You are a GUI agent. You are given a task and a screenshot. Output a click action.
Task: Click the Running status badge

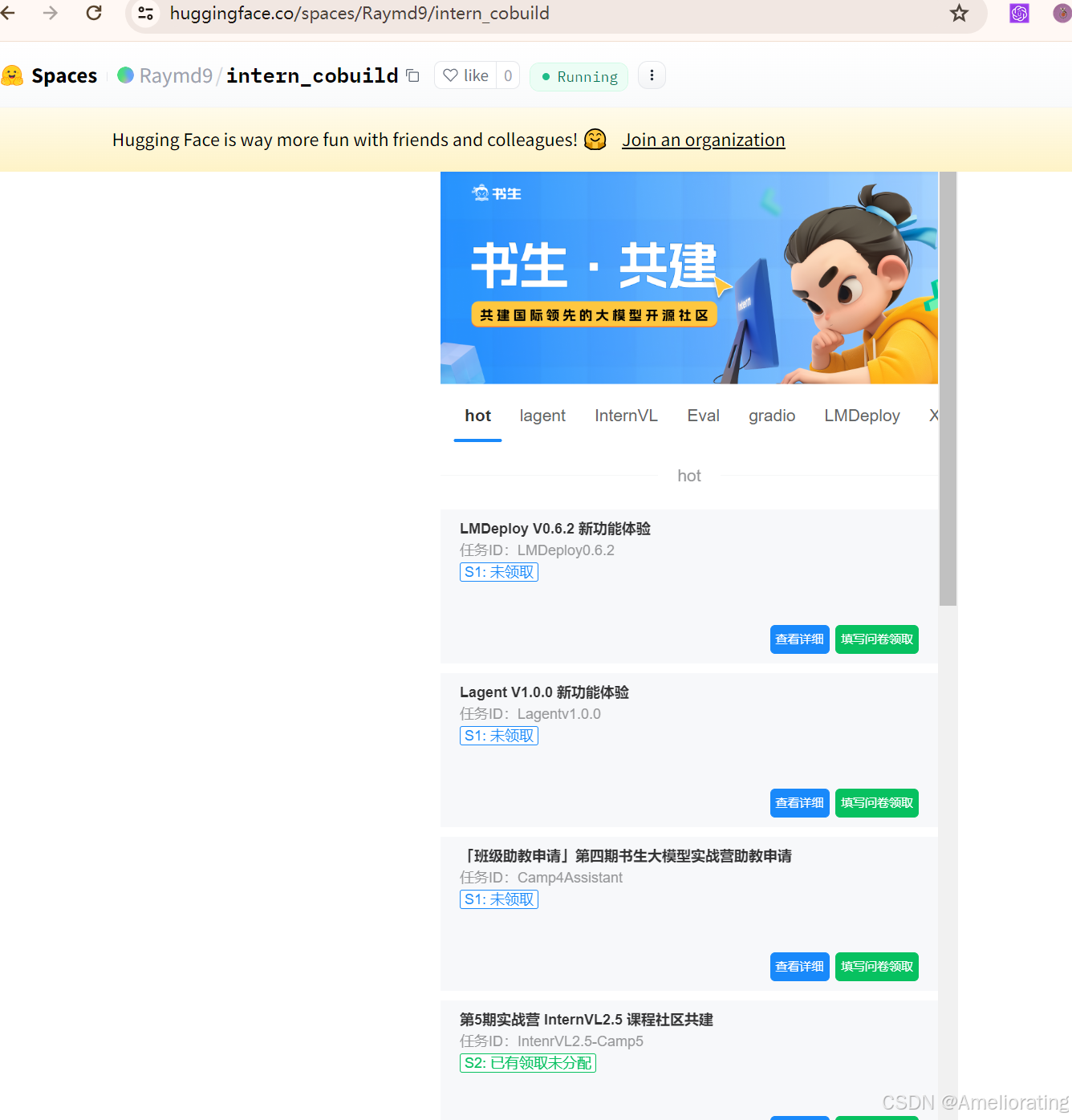tap(579, 76)
